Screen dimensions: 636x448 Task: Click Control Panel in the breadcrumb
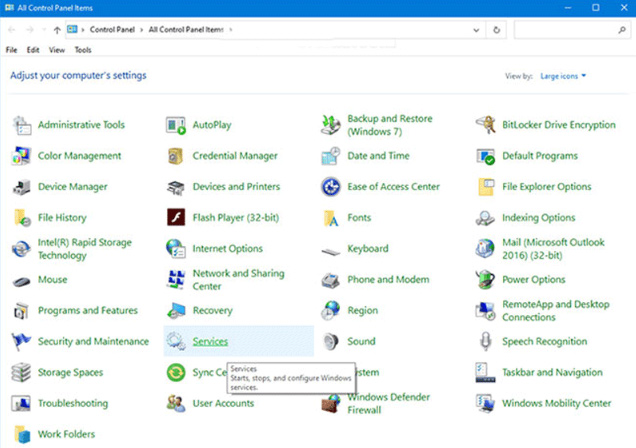point(112,30)
